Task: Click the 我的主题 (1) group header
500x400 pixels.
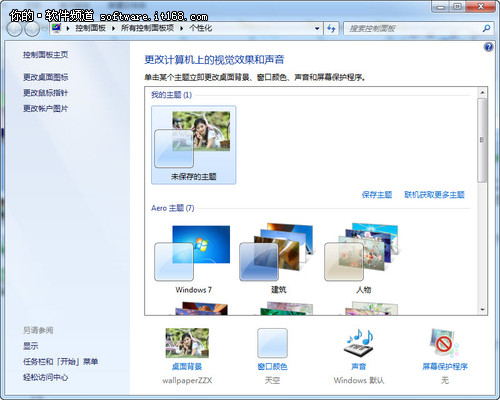Action: coord(171,95)
